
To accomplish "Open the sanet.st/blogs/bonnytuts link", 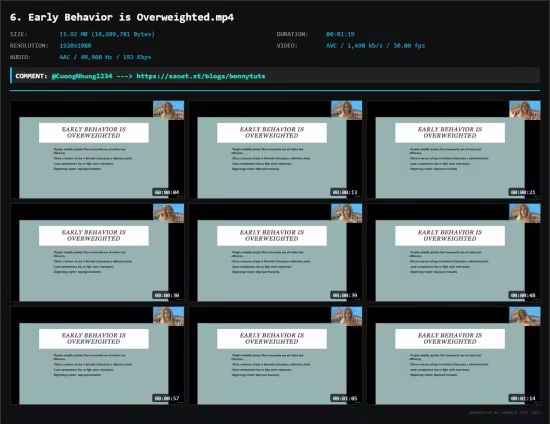I will (x=201, y=76).
